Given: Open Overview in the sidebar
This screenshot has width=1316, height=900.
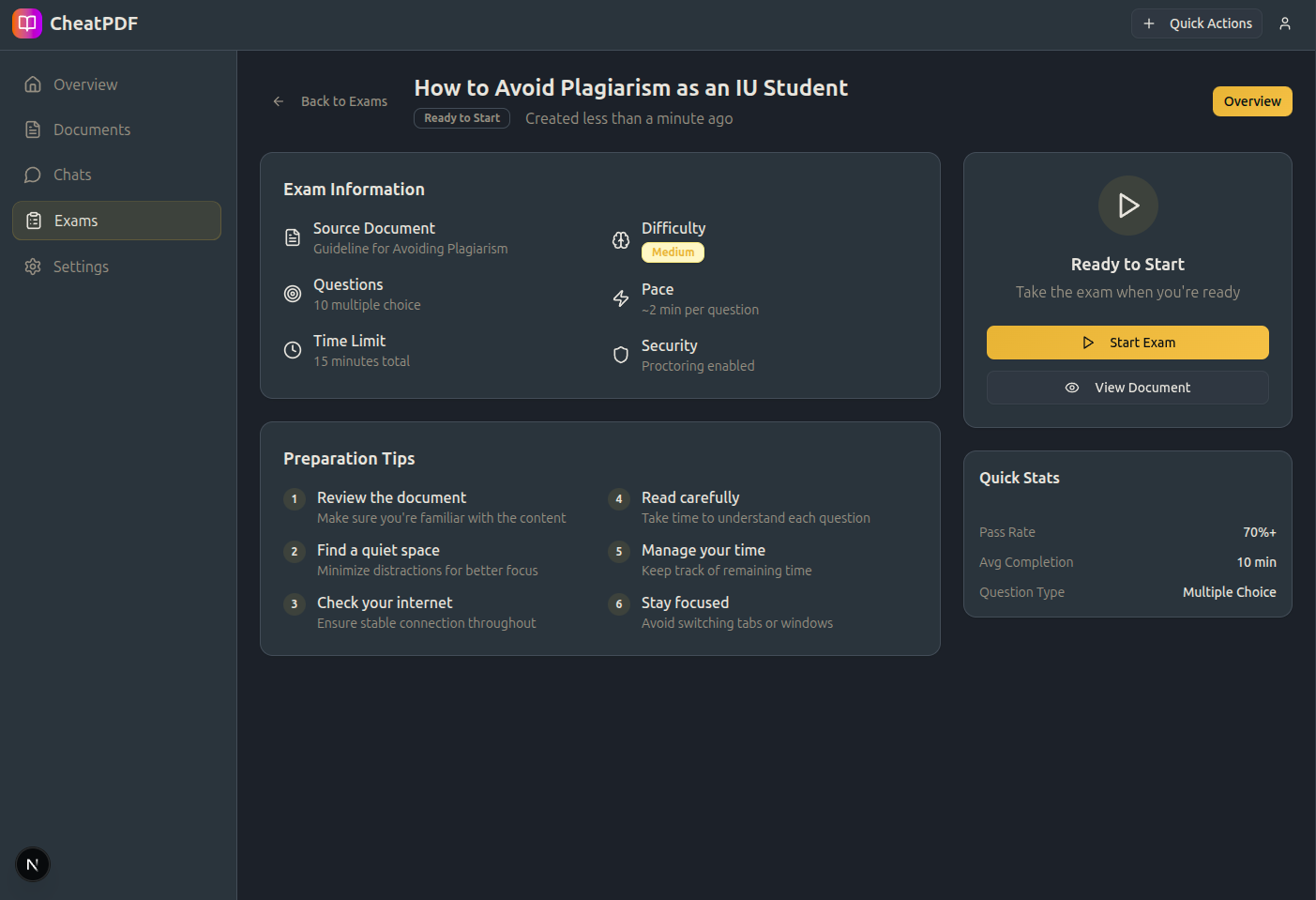Looking at the screenshot, I should (x=116, y=84).
